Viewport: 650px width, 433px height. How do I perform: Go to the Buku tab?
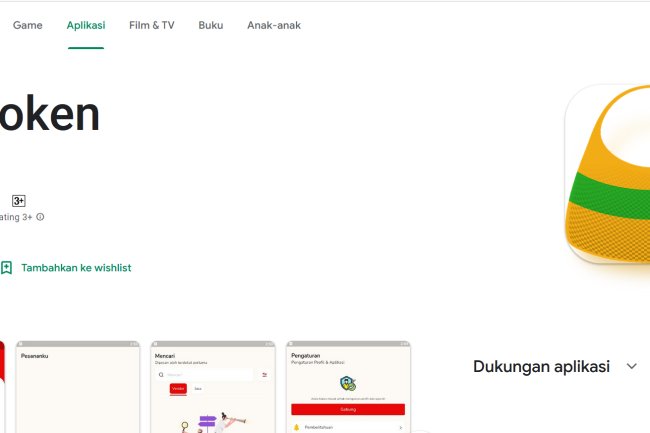click(210, 25)
